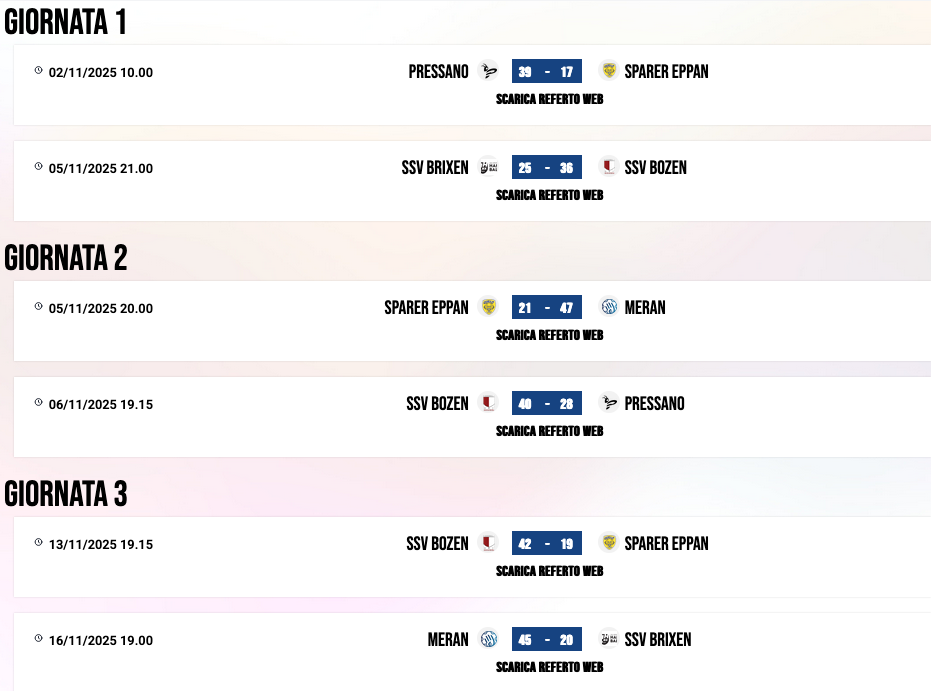Click the Meran team name in Giornata 2
The height and width of the screenshot is (691, 931).
(x=645, y=307)
